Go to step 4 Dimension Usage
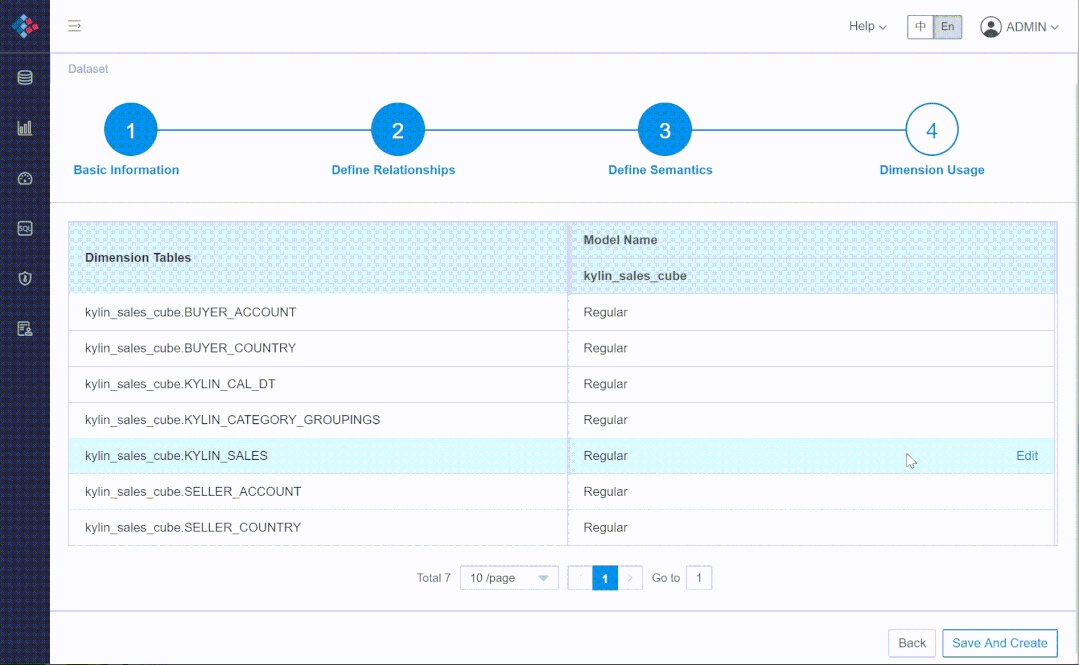Image resolution: width=1079 pixels, height=665 pixels. [932, 129]
